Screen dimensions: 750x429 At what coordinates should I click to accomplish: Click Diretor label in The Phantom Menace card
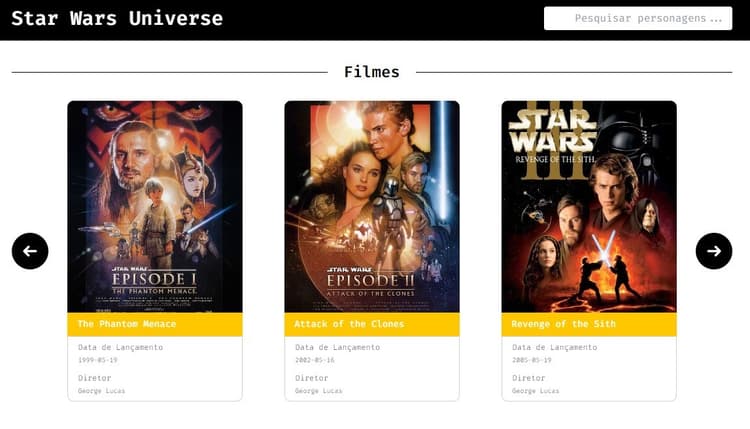click(x=95, y=378)
